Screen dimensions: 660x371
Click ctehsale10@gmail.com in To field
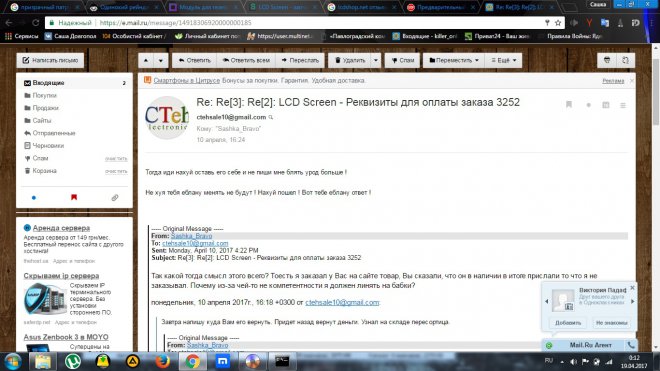(195, 243)
